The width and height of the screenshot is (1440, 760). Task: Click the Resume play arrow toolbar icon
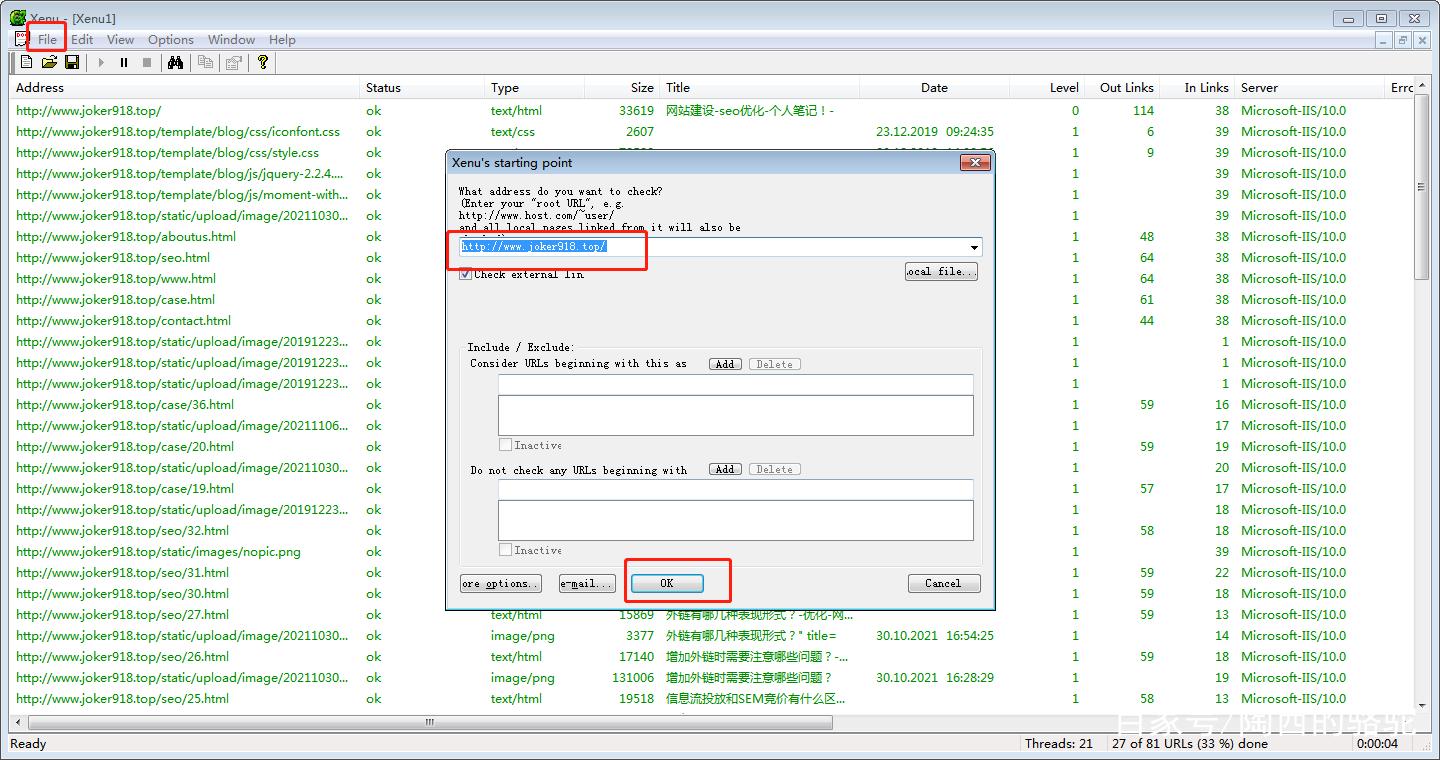101,62
